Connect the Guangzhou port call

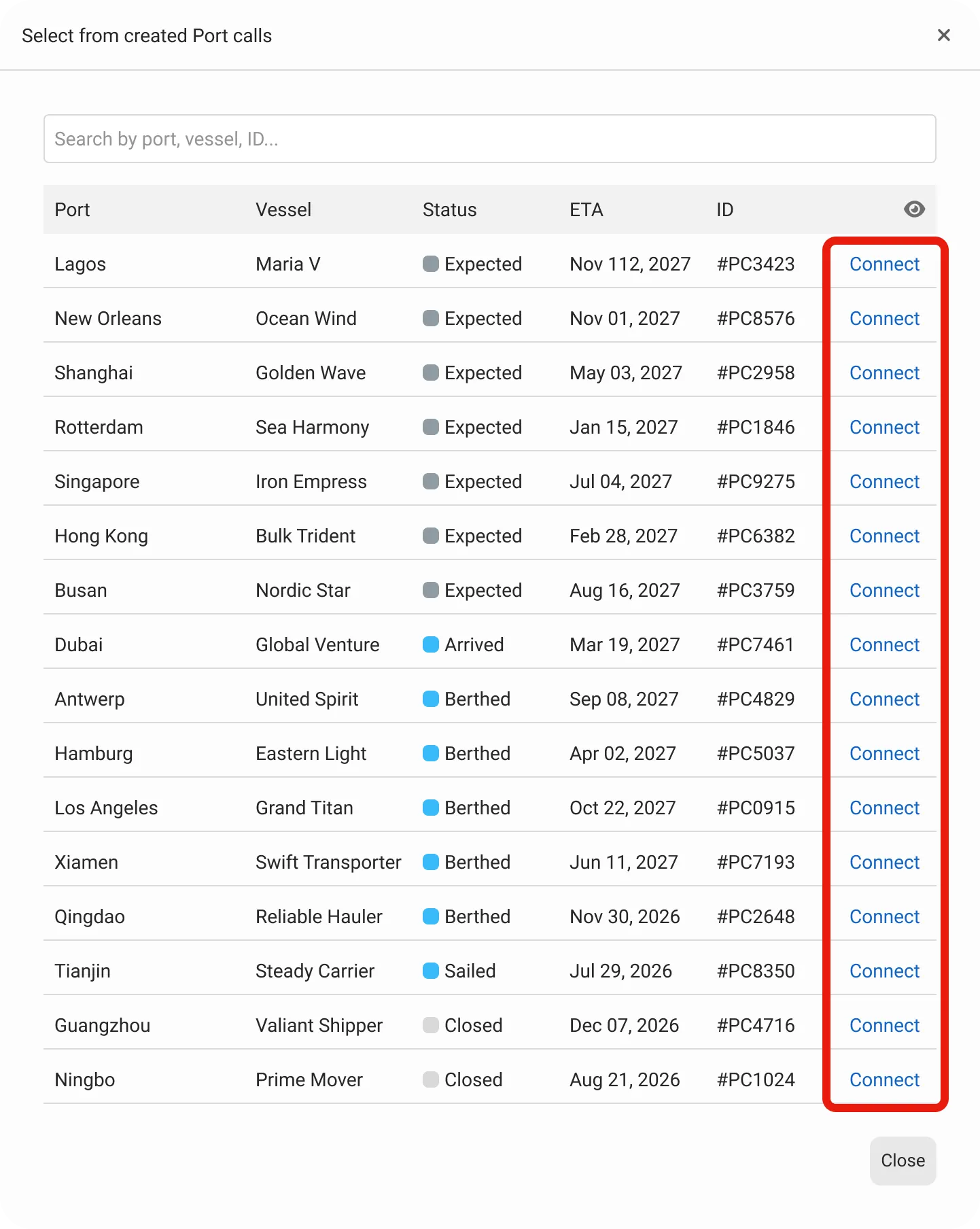(x=884, y=1025)
